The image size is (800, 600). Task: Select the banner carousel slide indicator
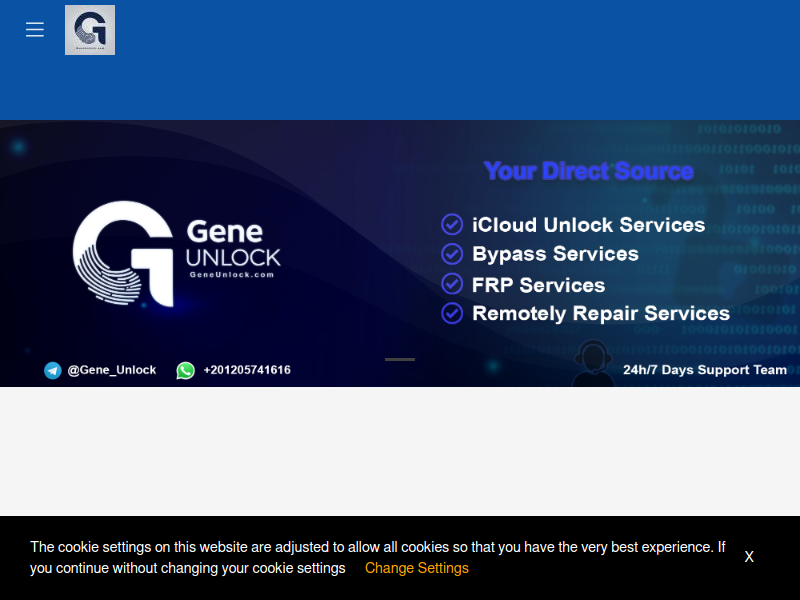tap(399, 359)
